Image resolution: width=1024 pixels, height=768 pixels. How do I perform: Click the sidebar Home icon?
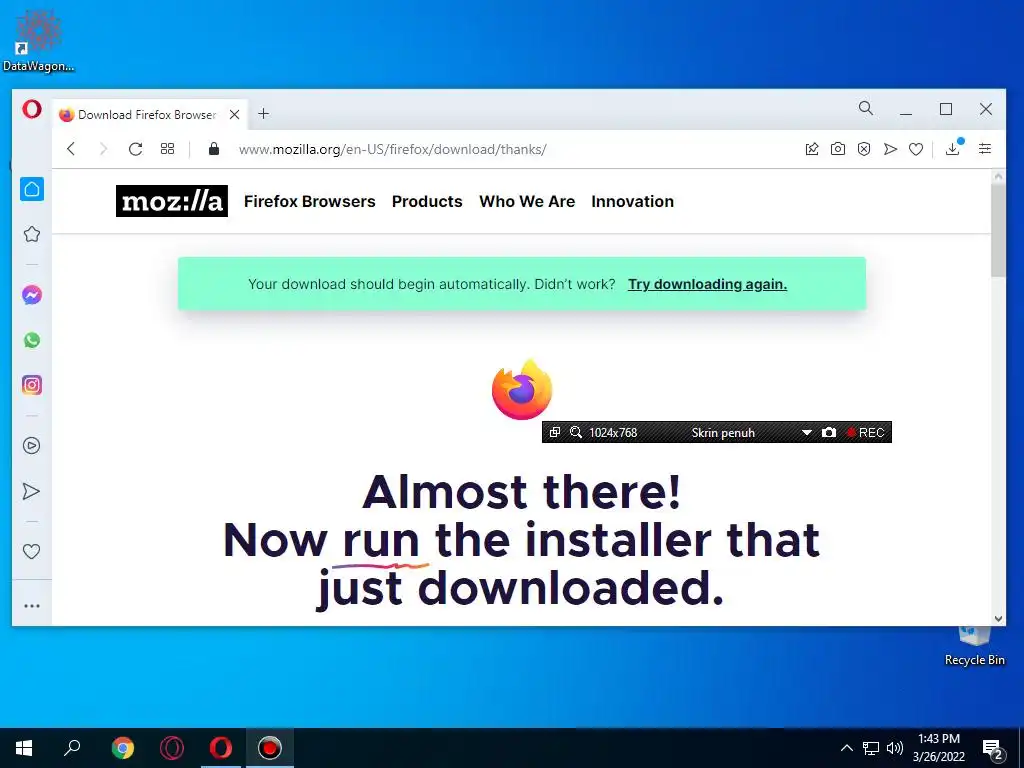[x=32, y=189]
